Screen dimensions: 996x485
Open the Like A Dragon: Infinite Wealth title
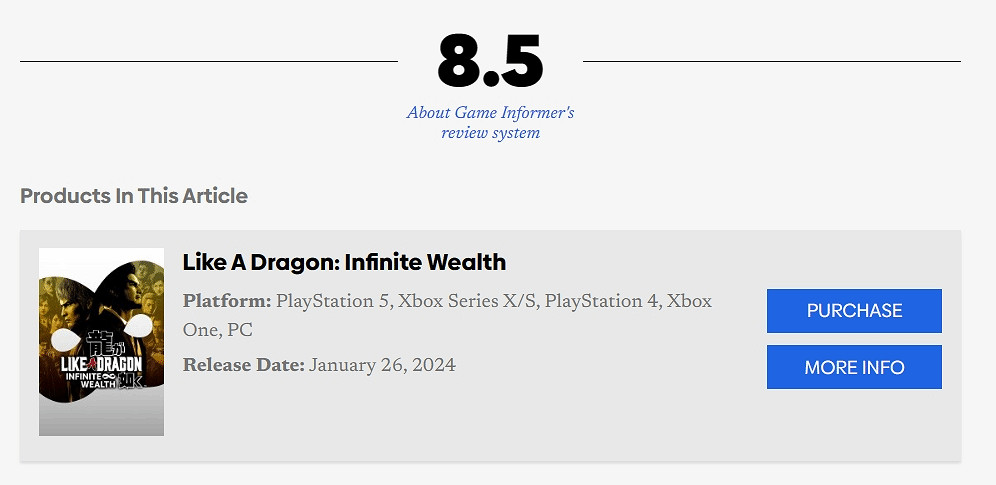(x=344, y=262)
